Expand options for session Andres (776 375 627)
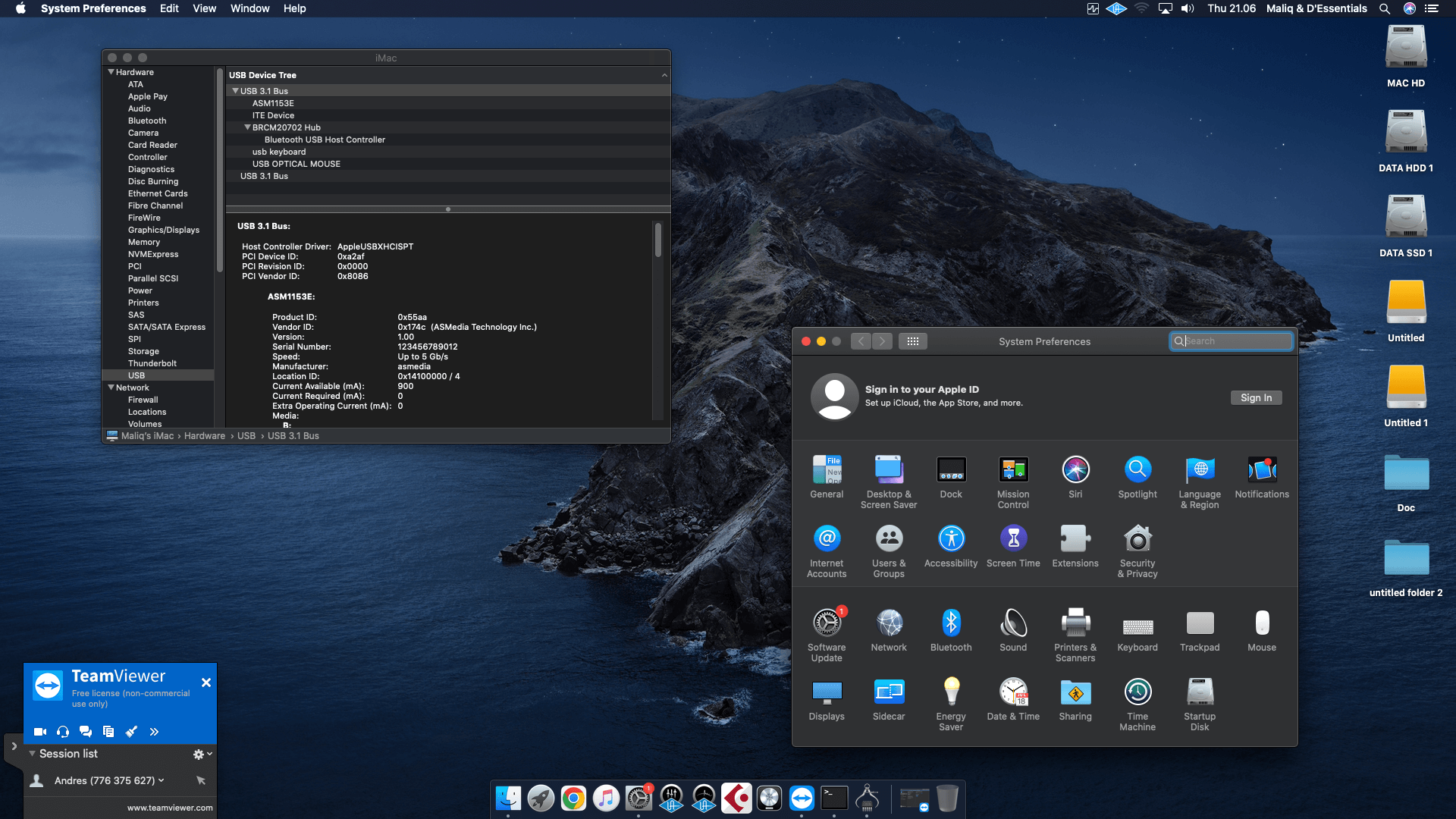Screen dimensions: 1456x819 tap(161, 780)
